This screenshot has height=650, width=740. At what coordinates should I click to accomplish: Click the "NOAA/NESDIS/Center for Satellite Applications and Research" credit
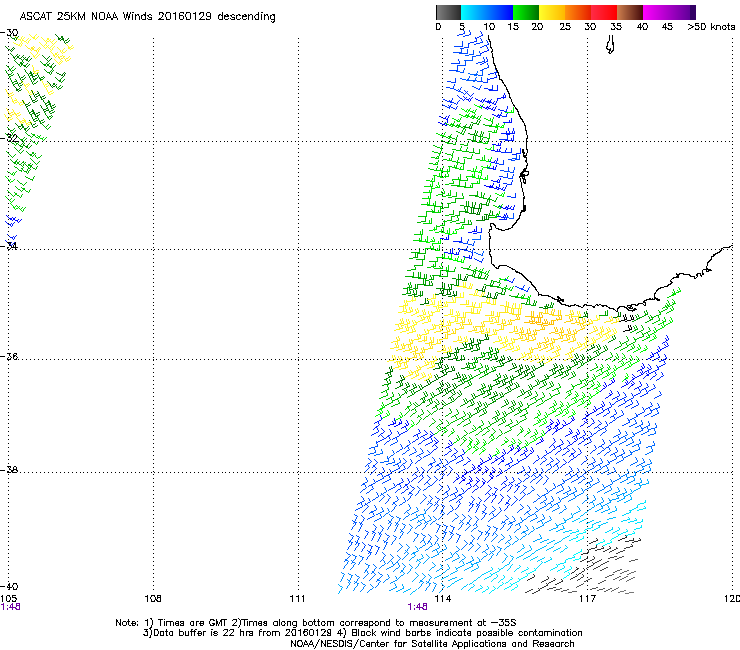click(432, 644)
